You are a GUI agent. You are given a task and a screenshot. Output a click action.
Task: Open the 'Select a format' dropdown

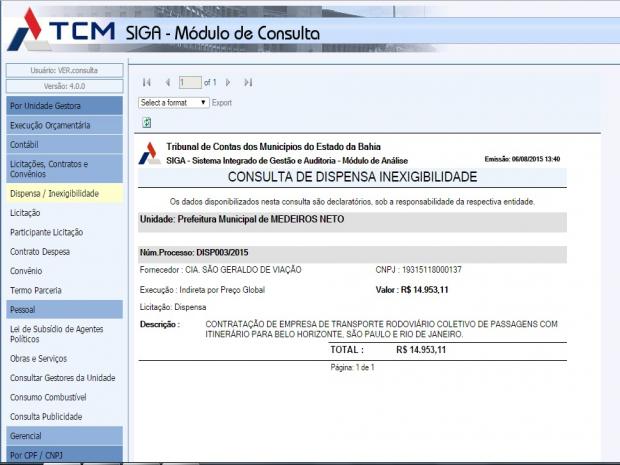pos(173,102)
